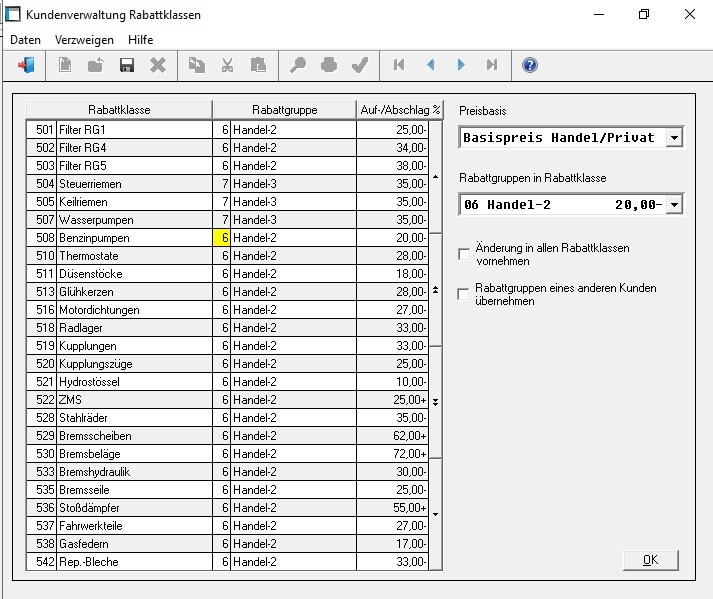Viewport: 713px width, 599px height.
Task: Click the Glühkerzen class cell
Action: click(134, 292)
